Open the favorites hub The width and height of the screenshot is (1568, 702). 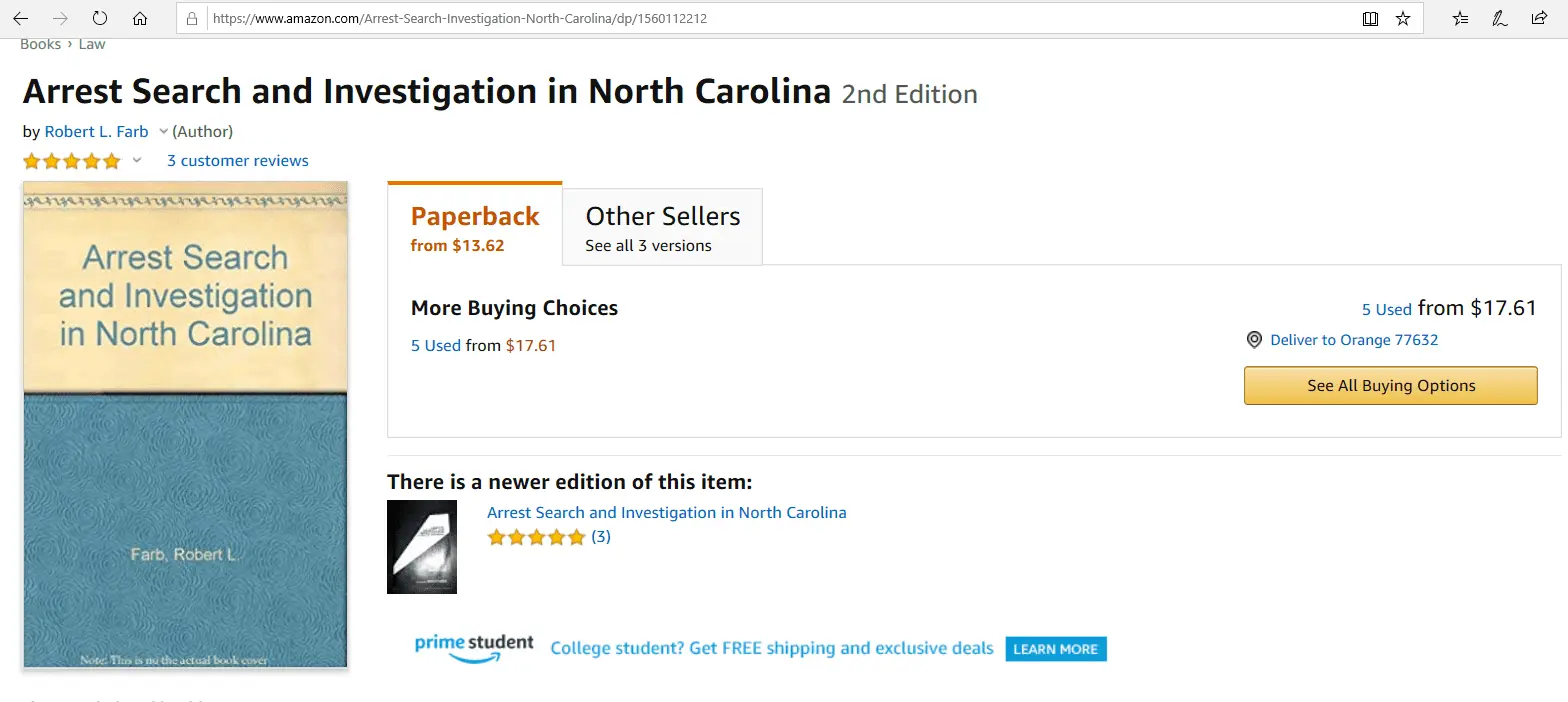[1461, 18]
